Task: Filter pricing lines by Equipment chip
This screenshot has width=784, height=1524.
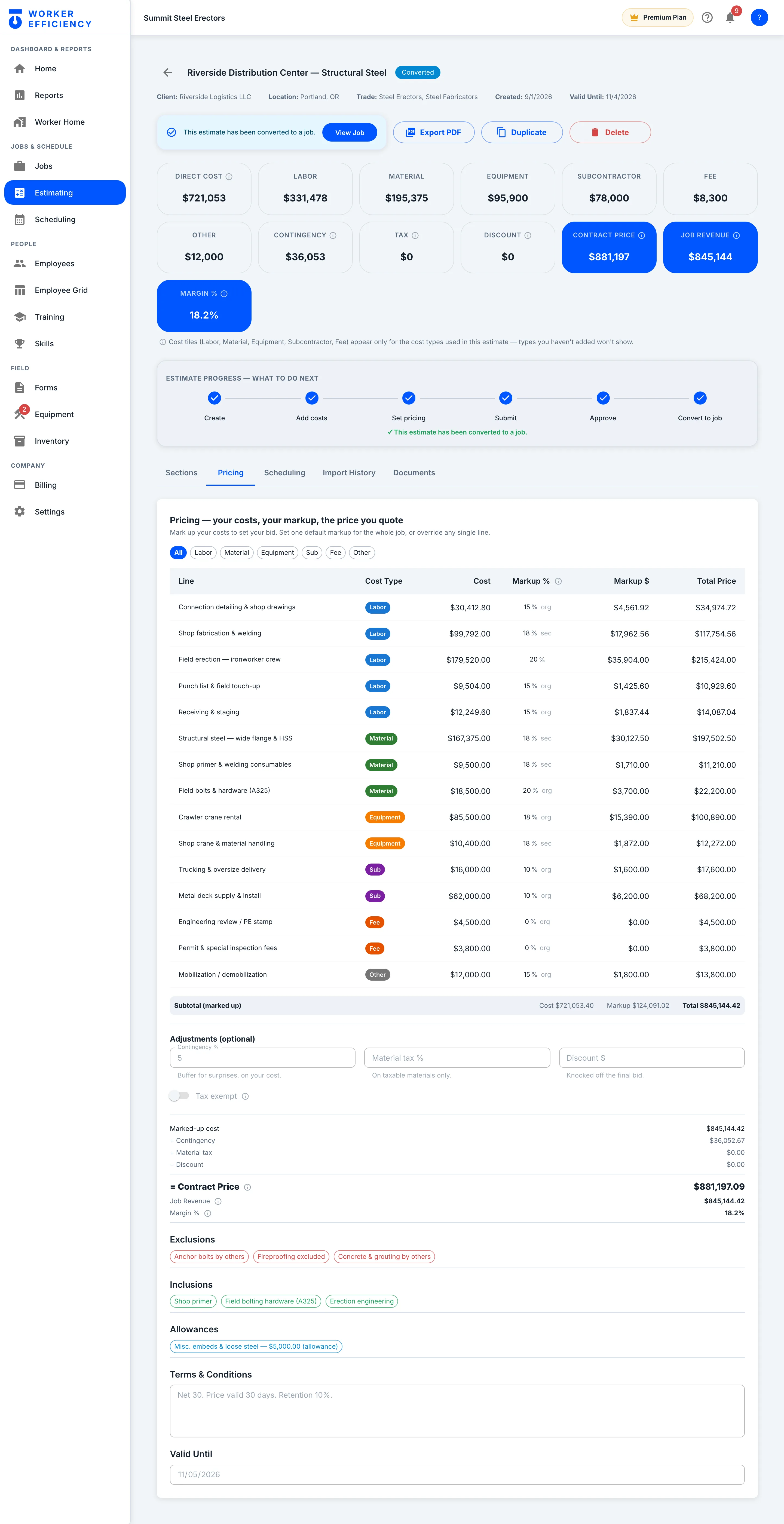Action: click(x=277, y=553)
